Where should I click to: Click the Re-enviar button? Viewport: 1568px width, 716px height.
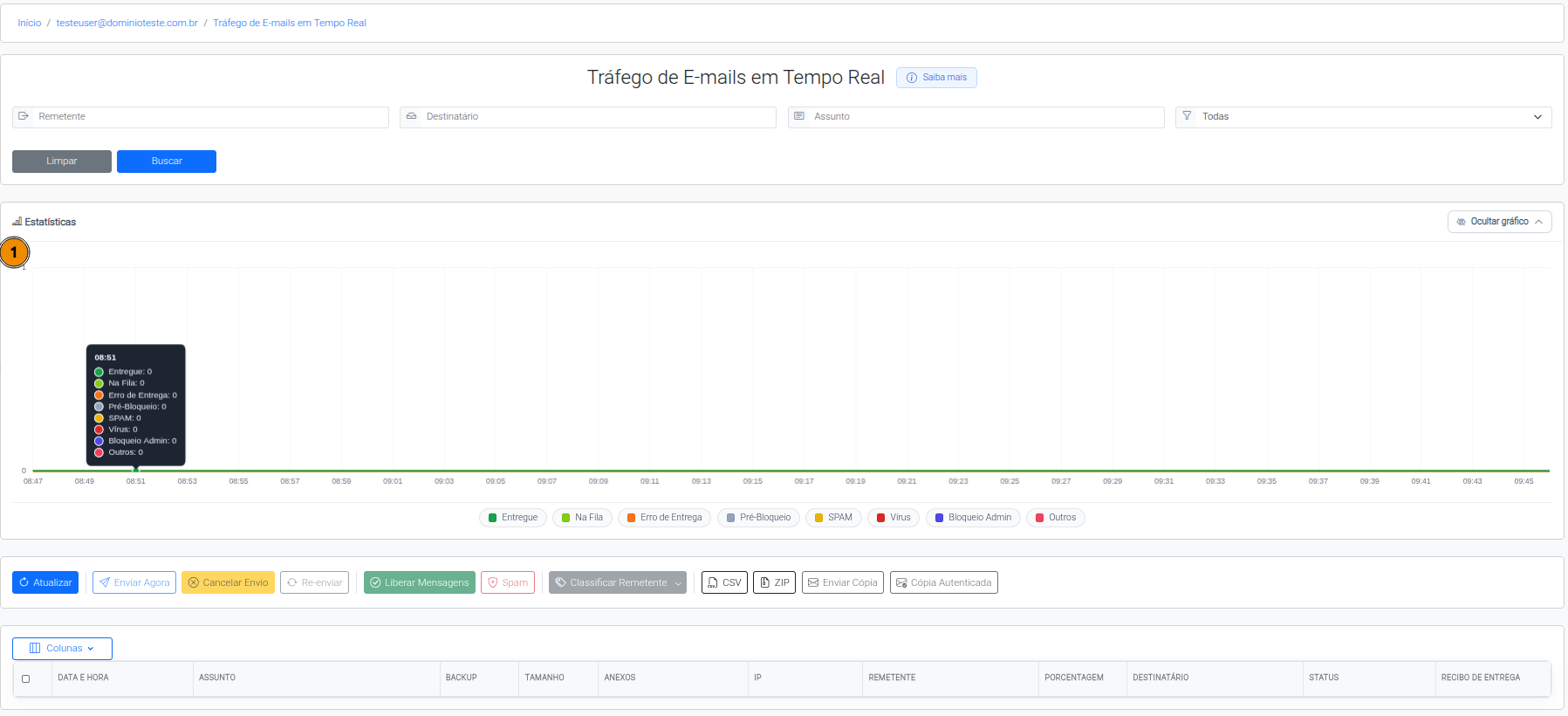315,582
